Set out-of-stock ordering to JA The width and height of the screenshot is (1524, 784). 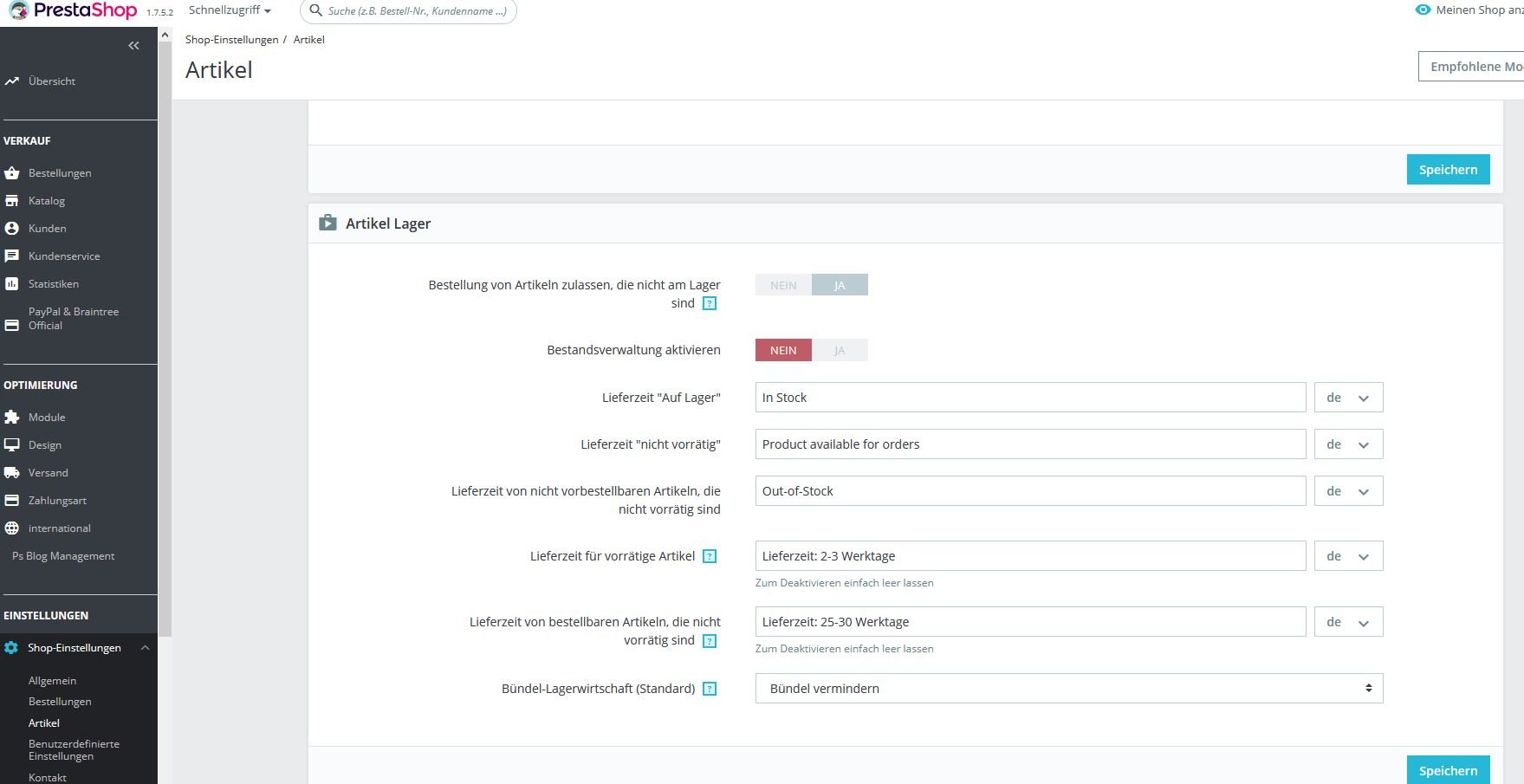(840, 285)
